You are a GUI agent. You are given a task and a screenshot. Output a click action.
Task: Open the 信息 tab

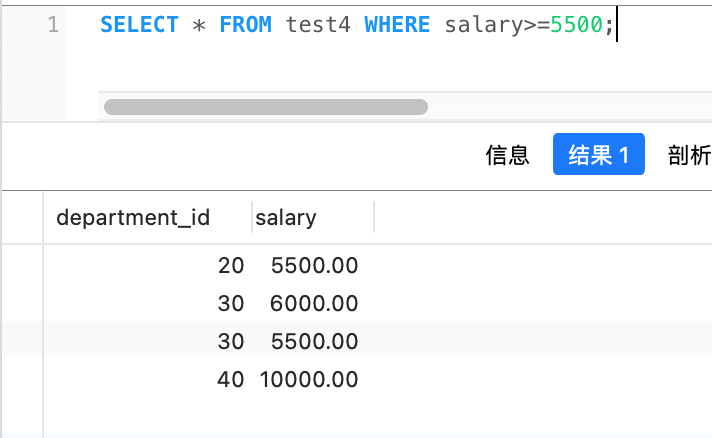click(x=507, y=155)
